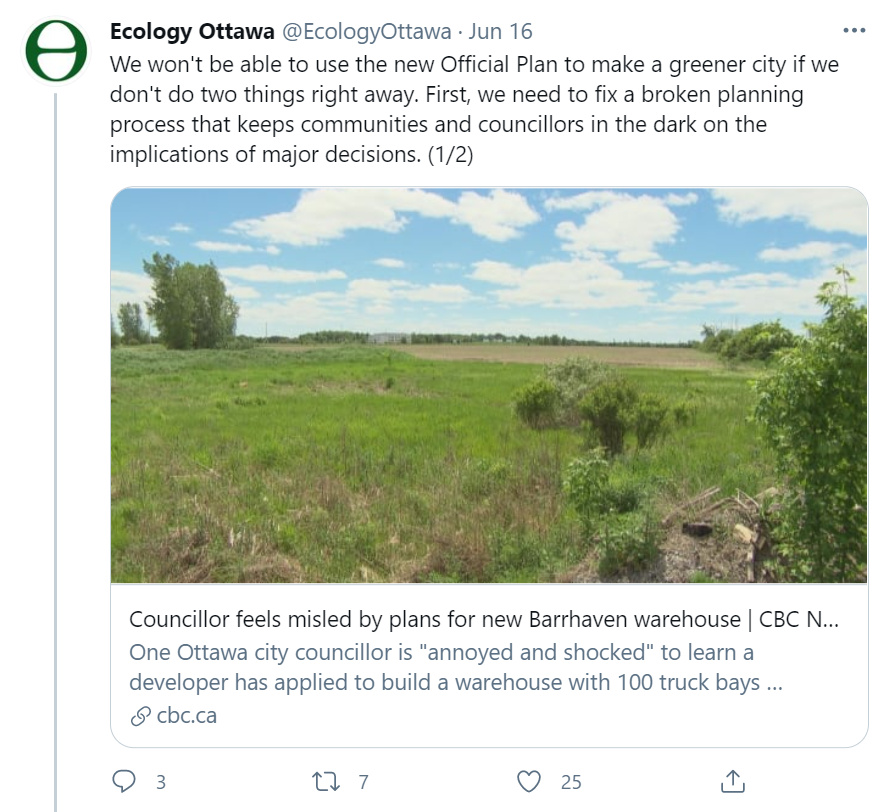The image size is (890, 812).
Task: Click the share tweet icon
Action: pyautogui.click(x=732, y=781)
